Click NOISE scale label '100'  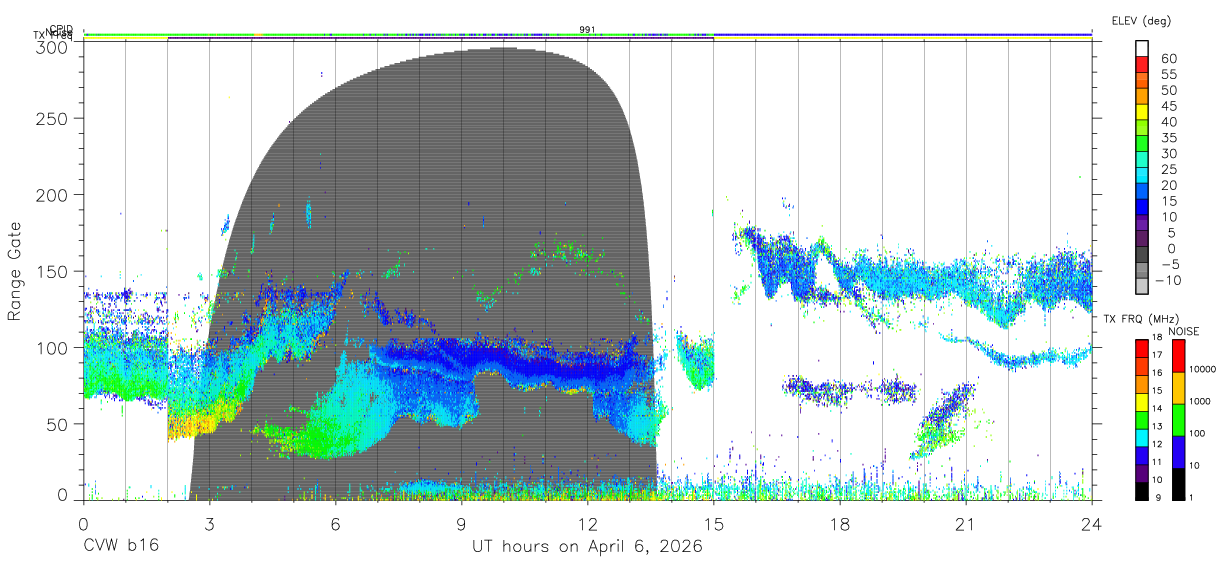click(x=1199, y=434)
